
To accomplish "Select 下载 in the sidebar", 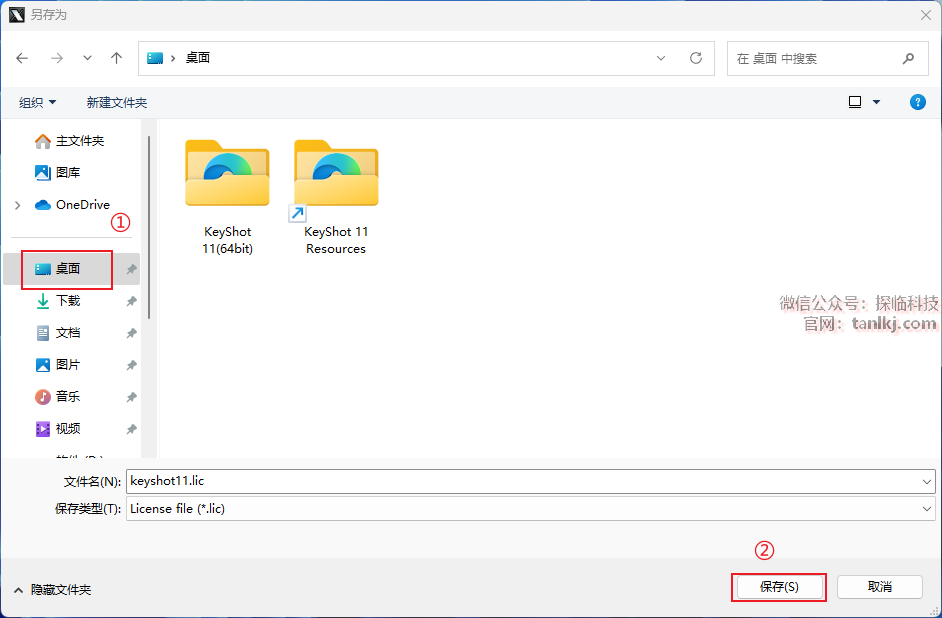I will (x=58, y=301).
